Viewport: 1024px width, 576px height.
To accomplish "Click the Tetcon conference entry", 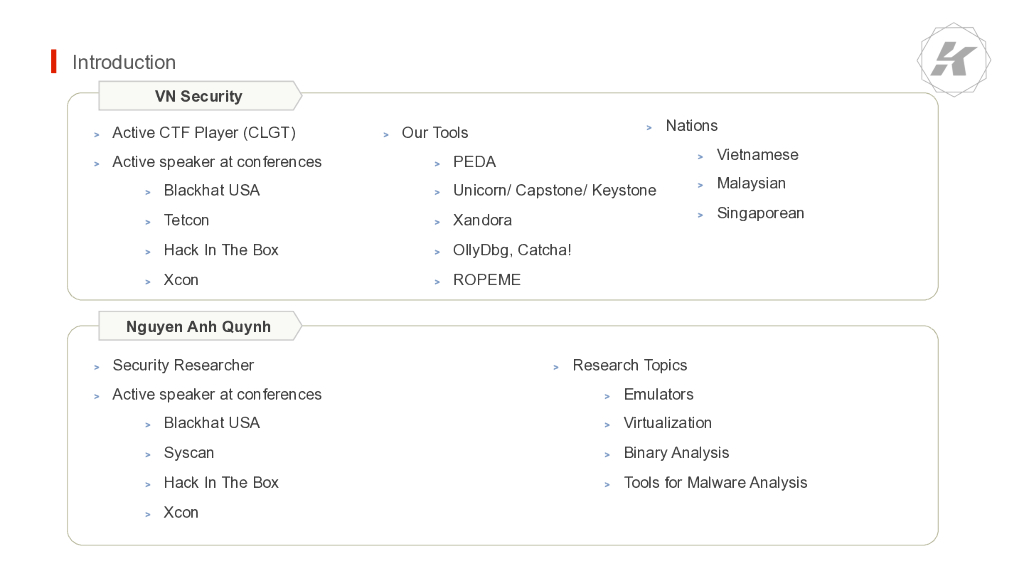I will pyautogui.click(x=186, y=220).
